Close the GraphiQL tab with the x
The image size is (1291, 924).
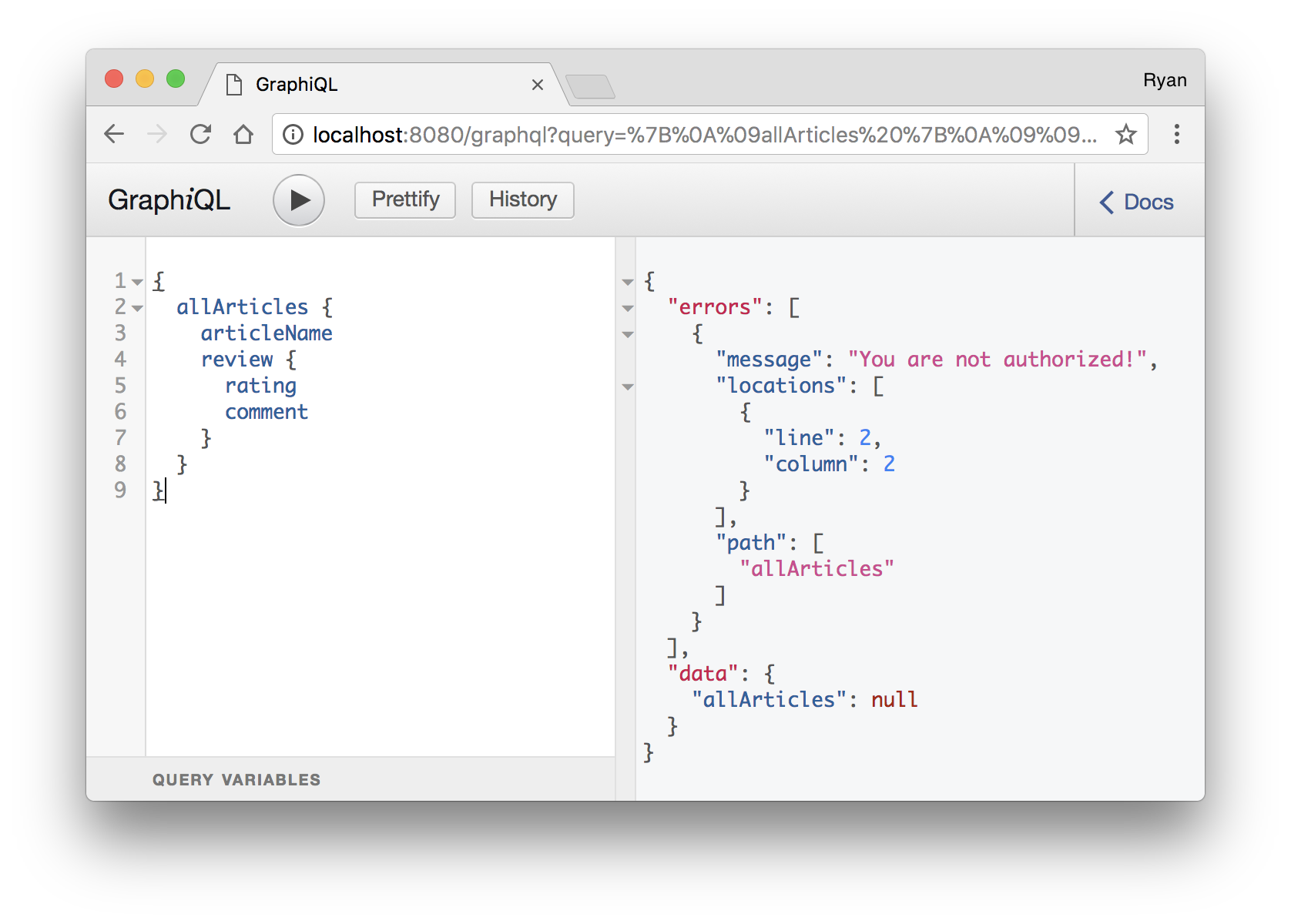coord(538,85)
